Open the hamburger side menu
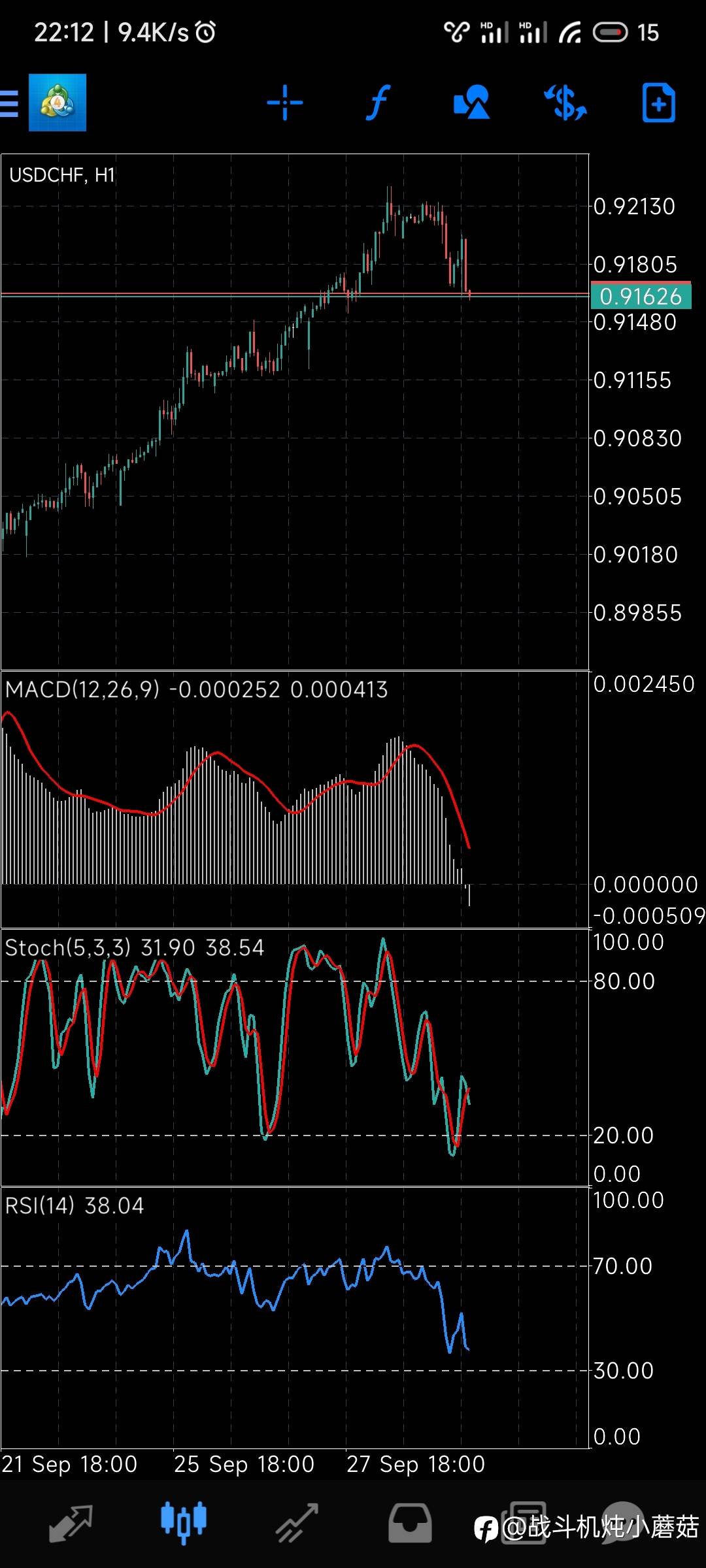This screenshot has height=1568, width=706. point(9,103)
